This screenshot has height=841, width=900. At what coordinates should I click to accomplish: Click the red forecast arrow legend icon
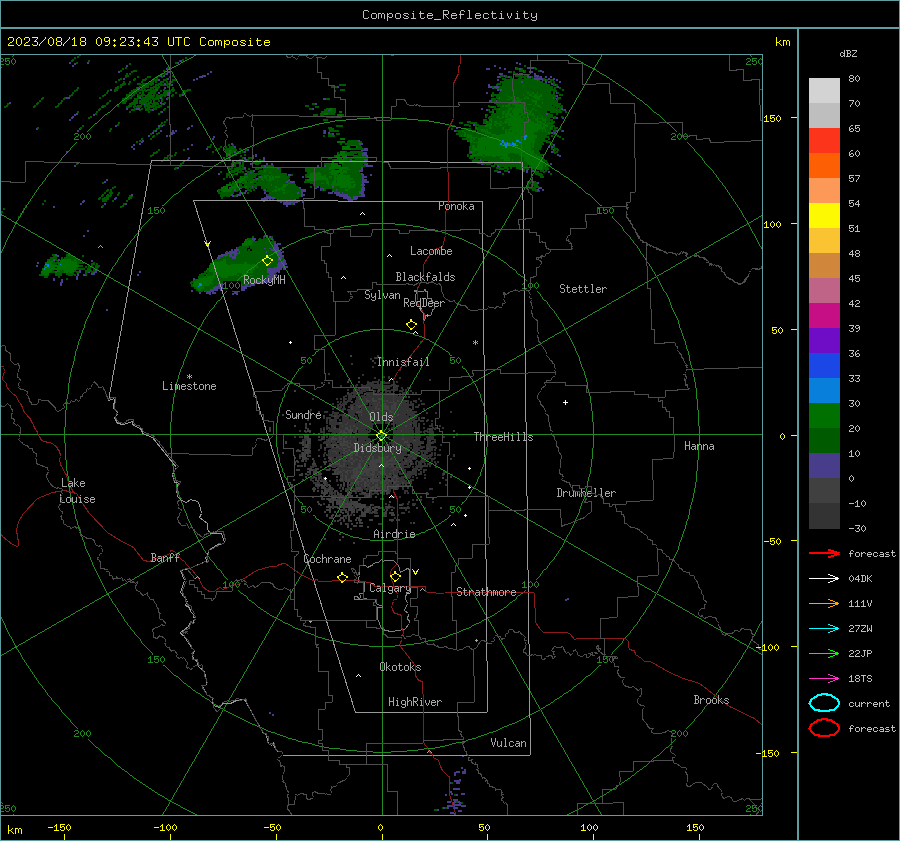click(x=824, y=553)
